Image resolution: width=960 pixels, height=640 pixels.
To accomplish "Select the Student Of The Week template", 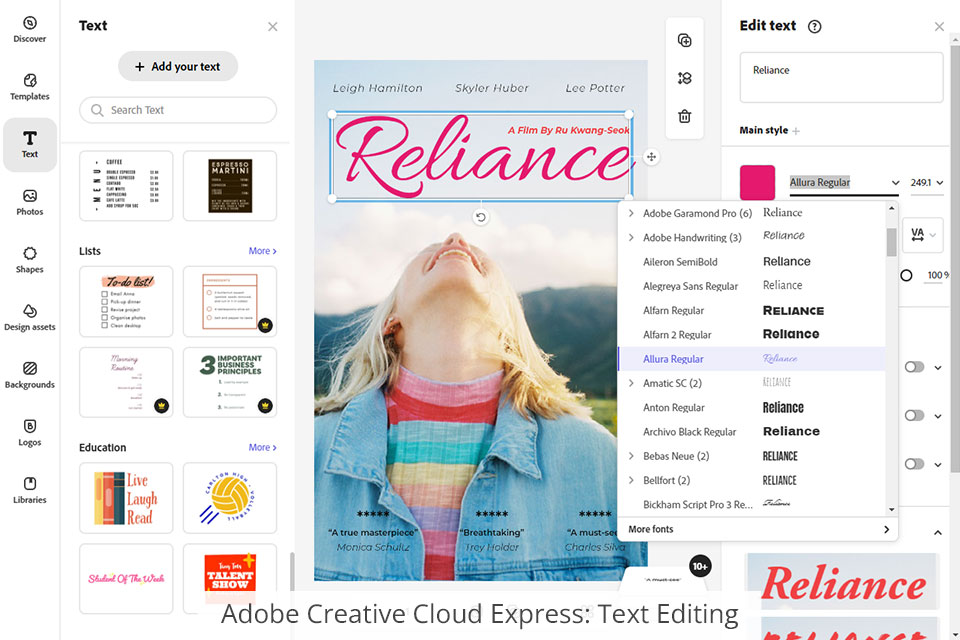I will [126, 578].
